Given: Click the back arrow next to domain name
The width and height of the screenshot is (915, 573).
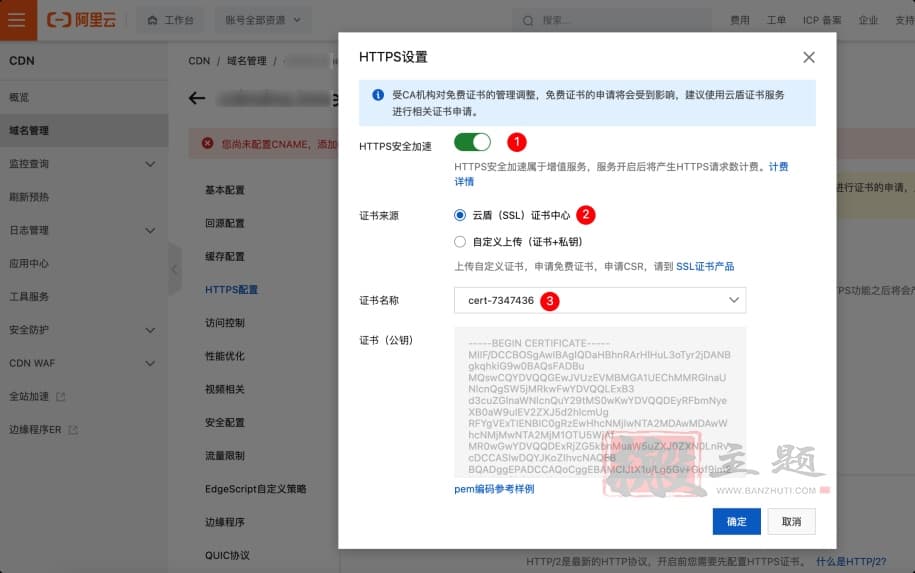Looking at the screenshot, I should [x=197, y=98].
